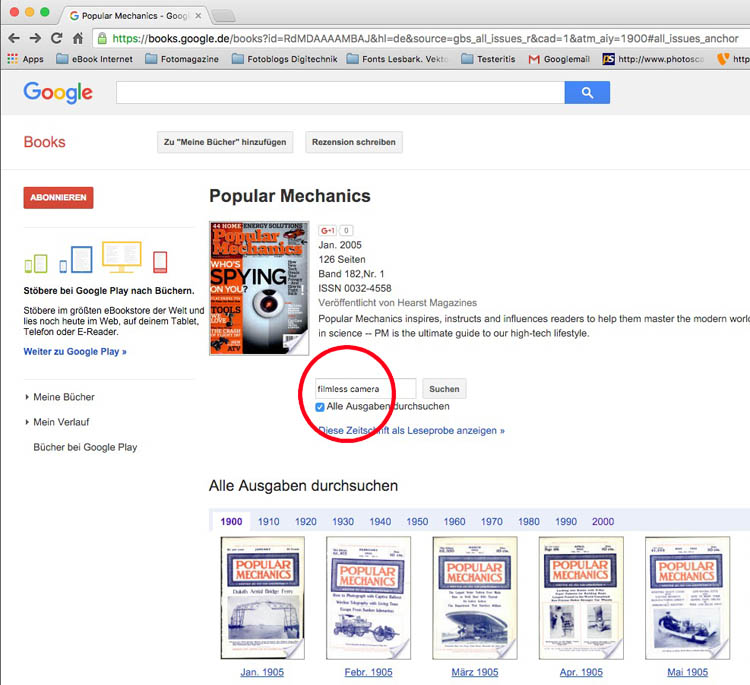This screenshot has width=750, height=685.
Task: Open the Weiter zu Google Play link
Action: [75, 352]
